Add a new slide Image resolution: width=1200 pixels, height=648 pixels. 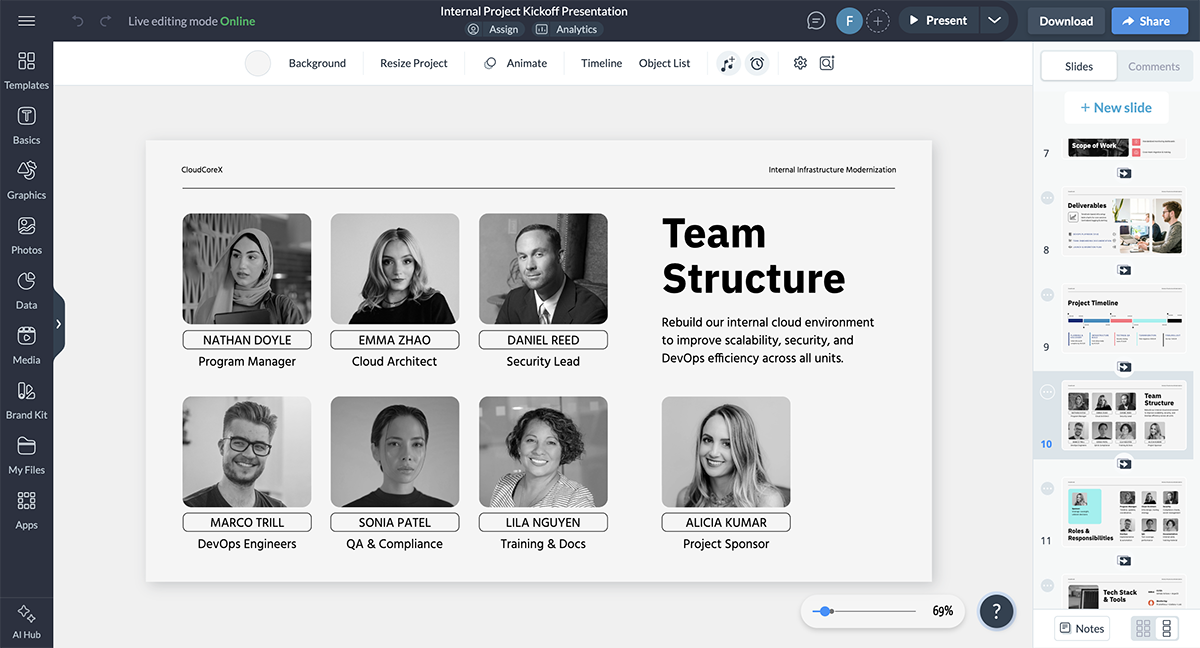[x=1115, y=108]
